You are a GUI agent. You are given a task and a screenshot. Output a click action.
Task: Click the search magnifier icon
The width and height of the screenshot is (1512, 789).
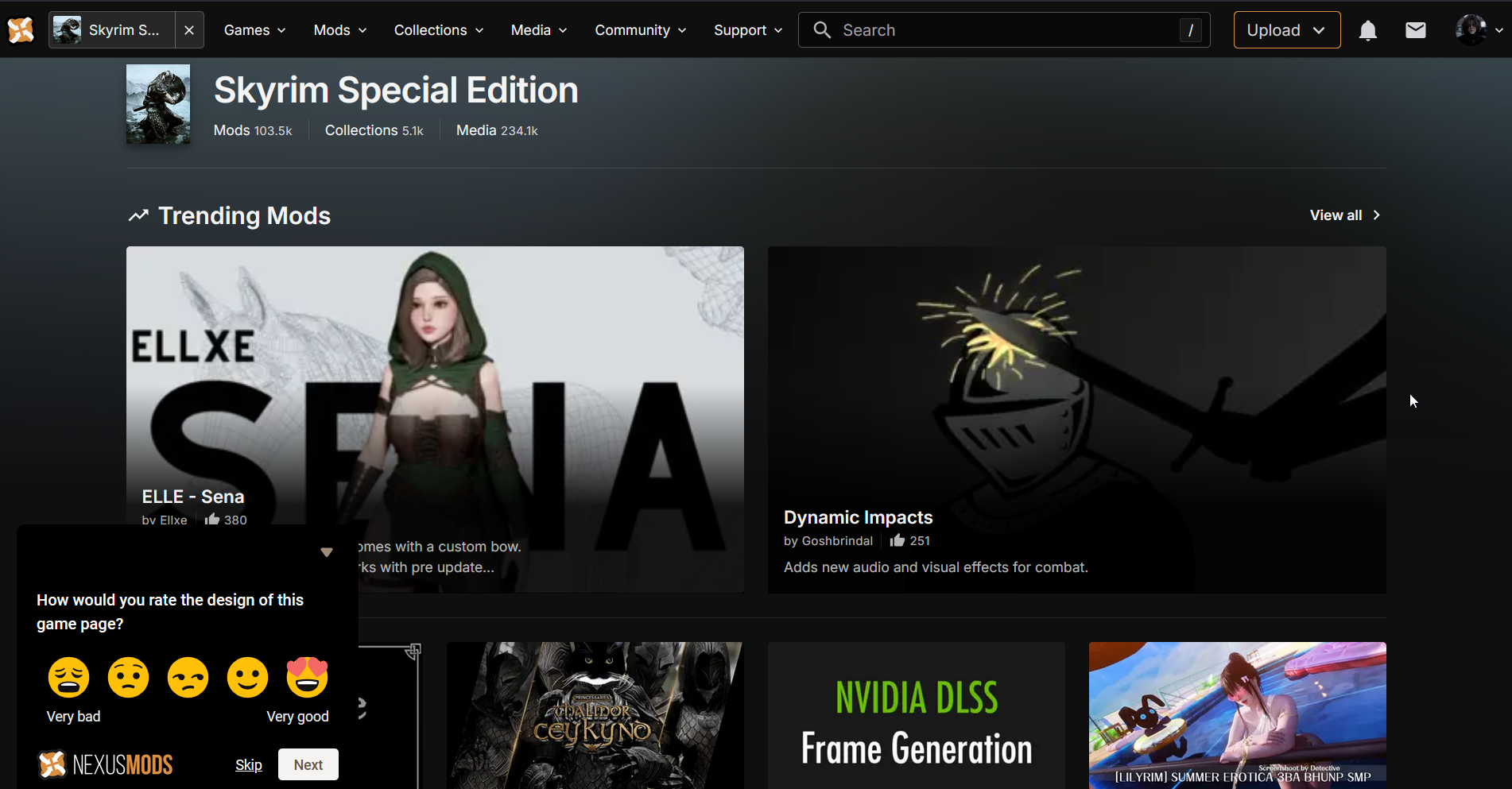pyautogui.click(x=822, y=30)
